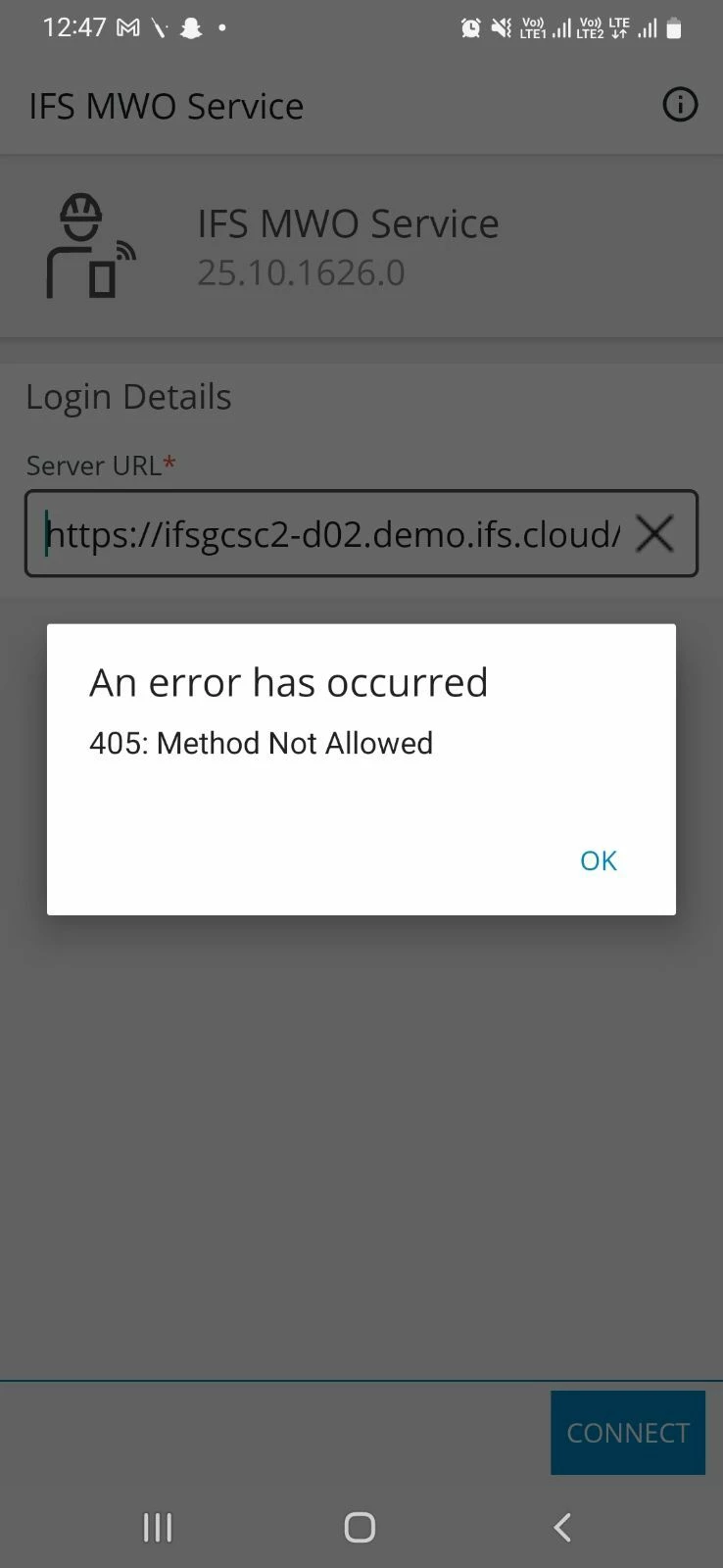The image size is (723, 1568).
Task: Tap the 'An error has occurred' title
Action: point(288,682)
